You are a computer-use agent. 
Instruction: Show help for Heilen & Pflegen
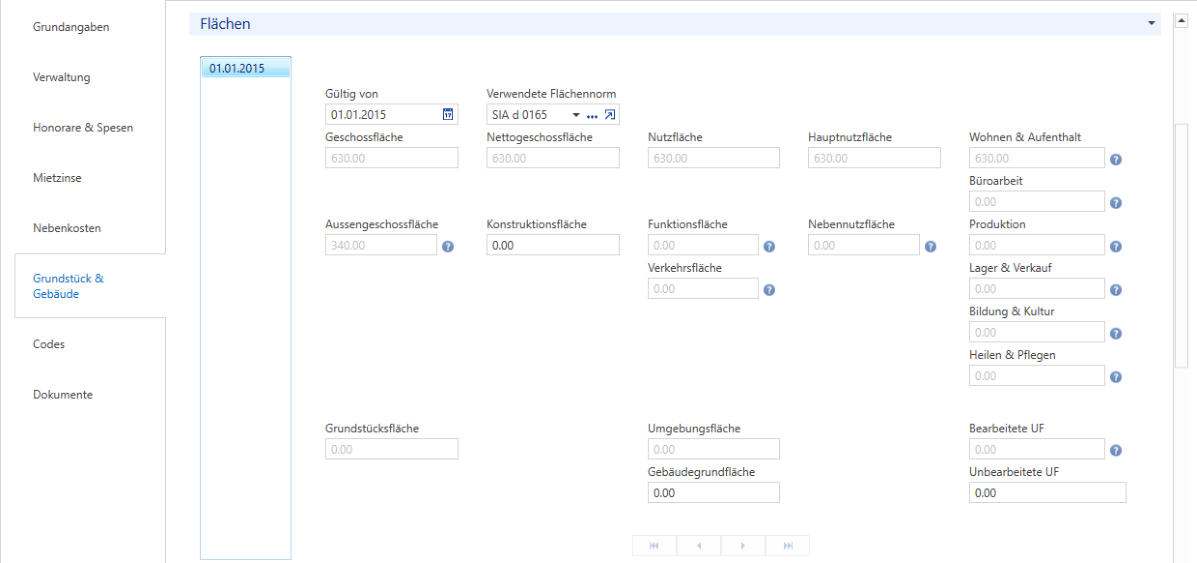coord(1115,377)
